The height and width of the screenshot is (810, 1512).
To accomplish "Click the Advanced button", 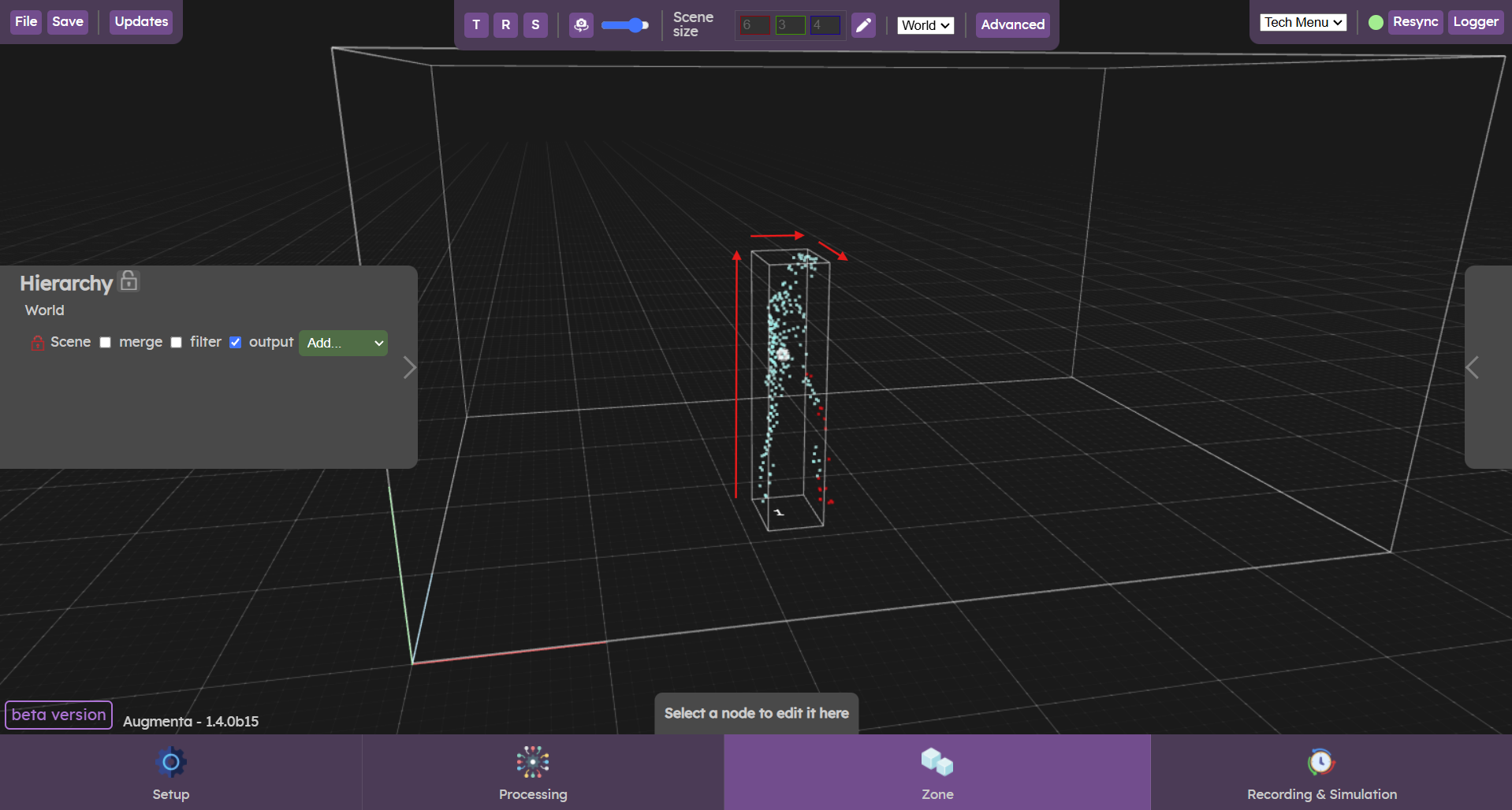I will pos(1012,24).
